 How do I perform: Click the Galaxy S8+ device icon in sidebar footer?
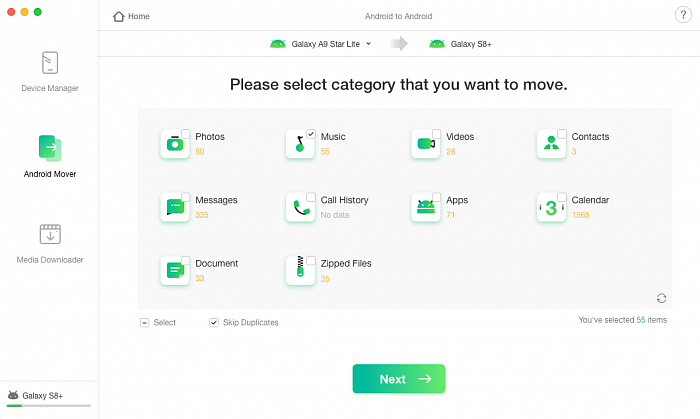pyautogui.click(x=13, y=395)
